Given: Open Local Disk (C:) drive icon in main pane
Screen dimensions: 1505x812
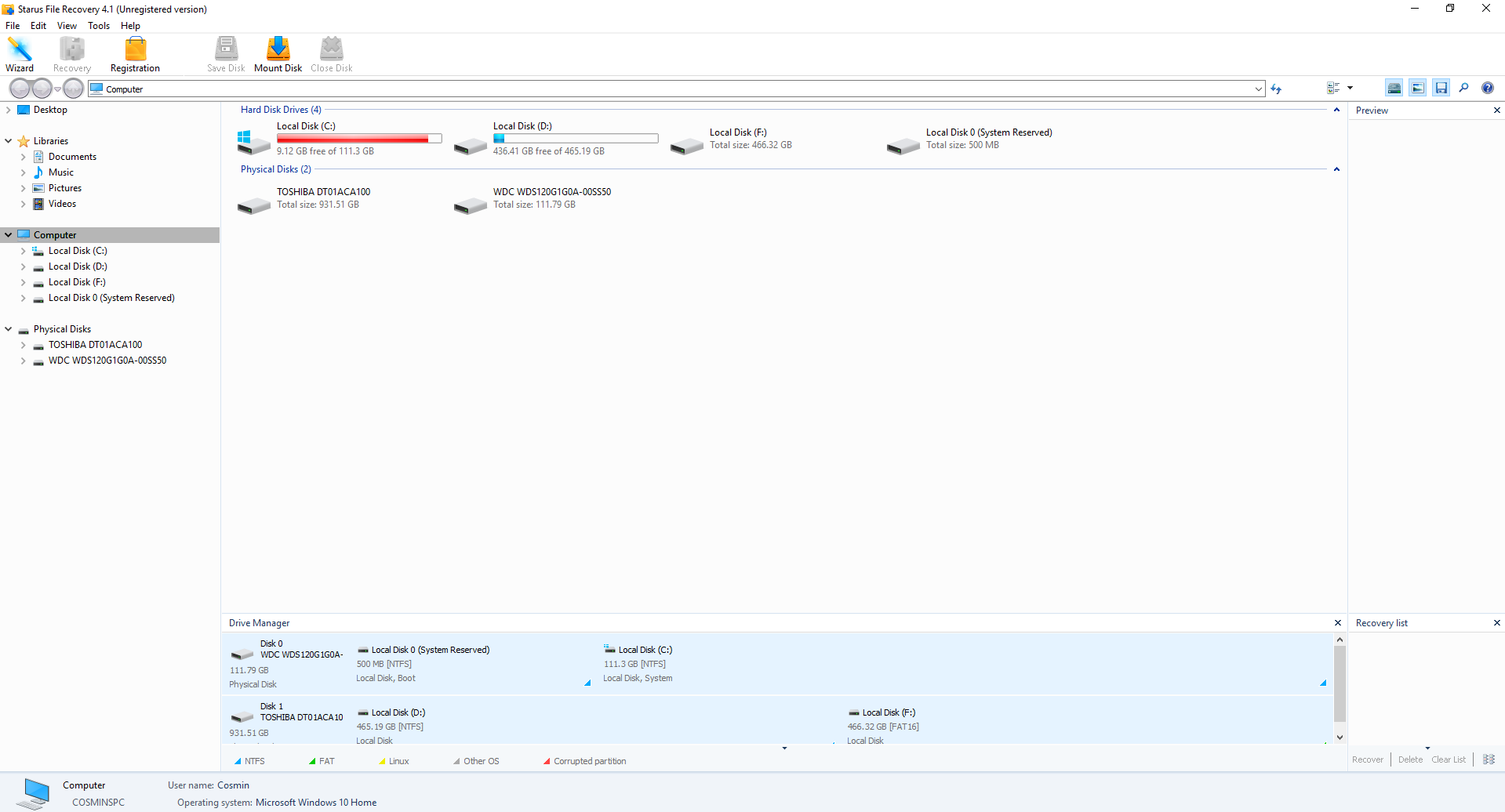Looking at the screenshot, I should (254, 142).
